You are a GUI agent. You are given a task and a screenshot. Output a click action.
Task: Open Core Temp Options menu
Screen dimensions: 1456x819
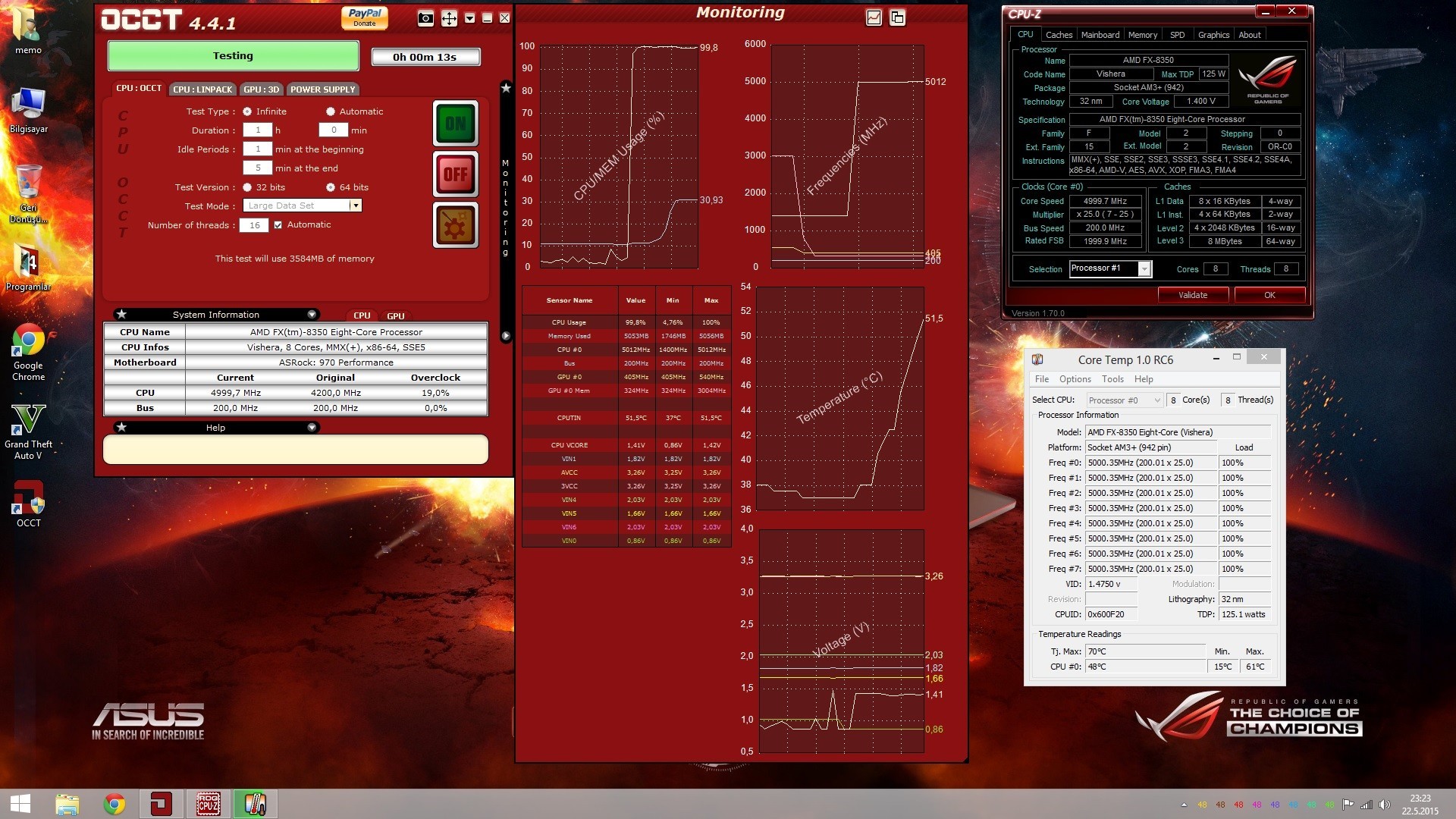click(x=1075, y=379)
